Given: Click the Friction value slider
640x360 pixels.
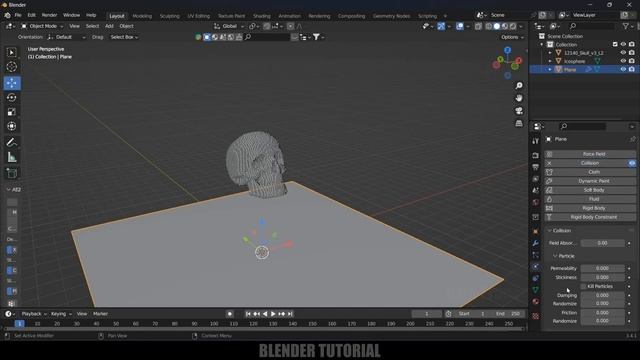Looking at the screenshot, I should [602, 313].
